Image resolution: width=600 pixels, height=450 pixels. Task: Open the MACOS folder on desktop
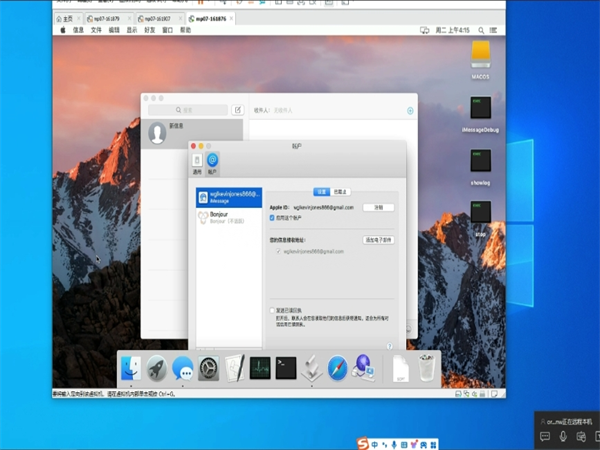coord(480,58)
